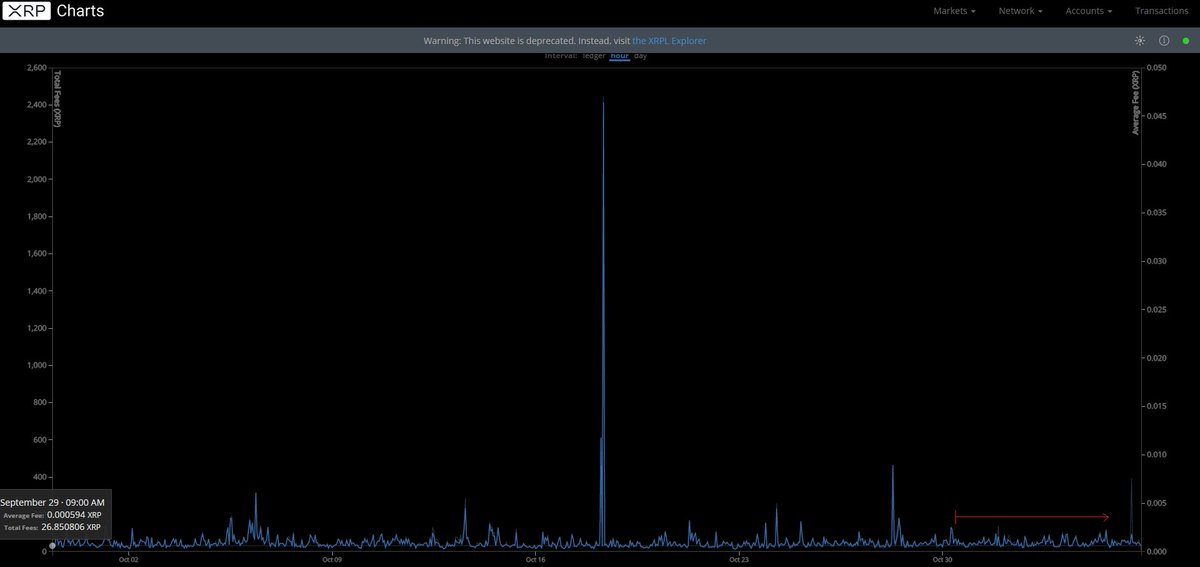This screenshot has height=567, width=1200.
Task: Click the green connection status indicator
Action: point(1186,41)
